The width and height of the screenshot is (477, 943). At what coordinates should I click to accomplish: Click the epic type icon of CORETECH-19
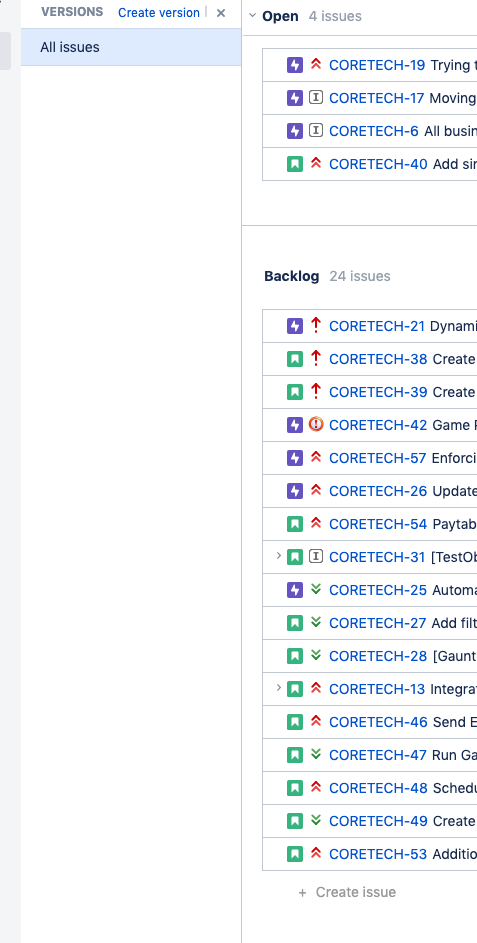click(x=295, y=65)
